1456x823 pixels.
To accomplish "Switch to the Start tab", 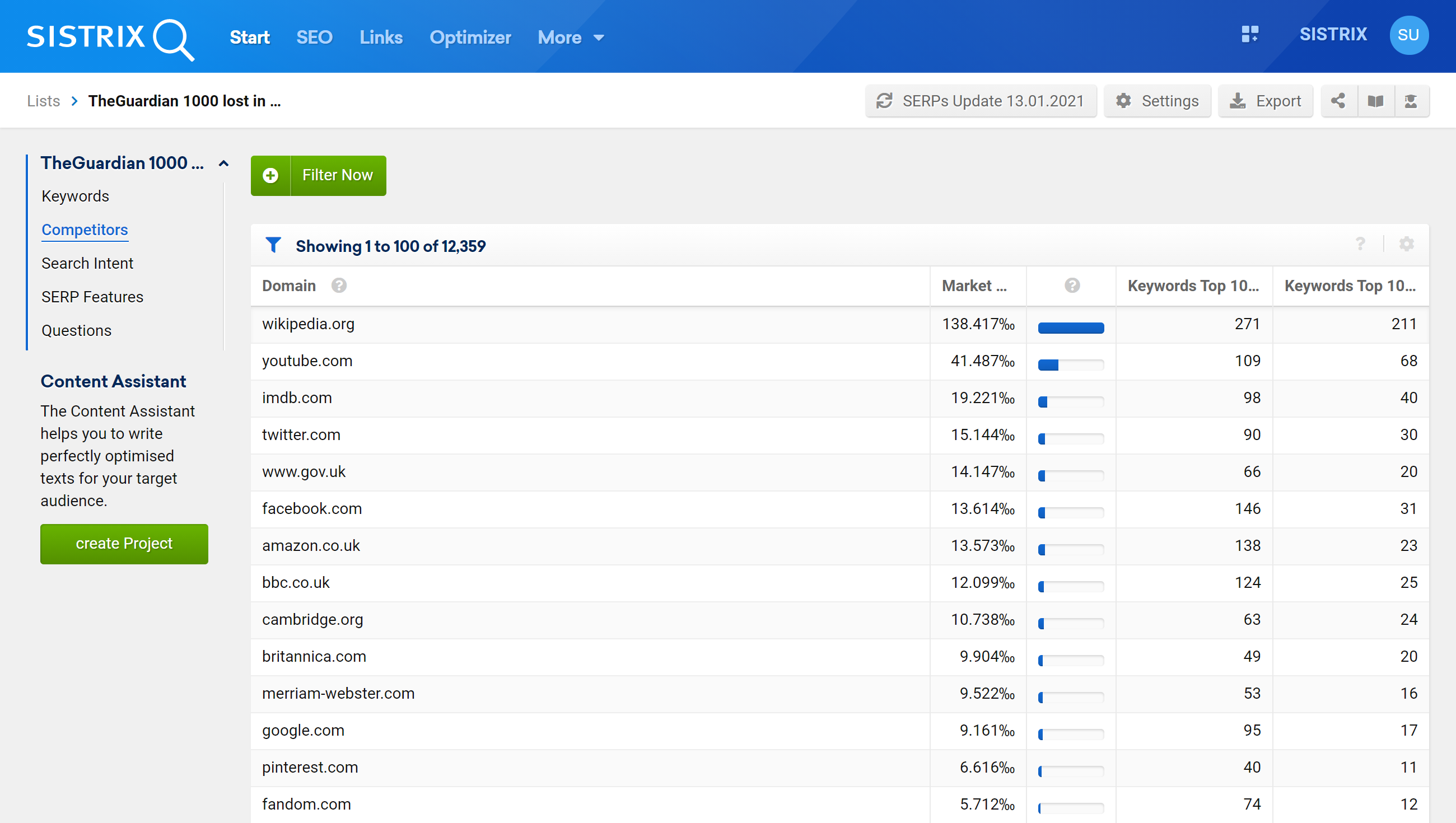I will click(x=250, y=38).
